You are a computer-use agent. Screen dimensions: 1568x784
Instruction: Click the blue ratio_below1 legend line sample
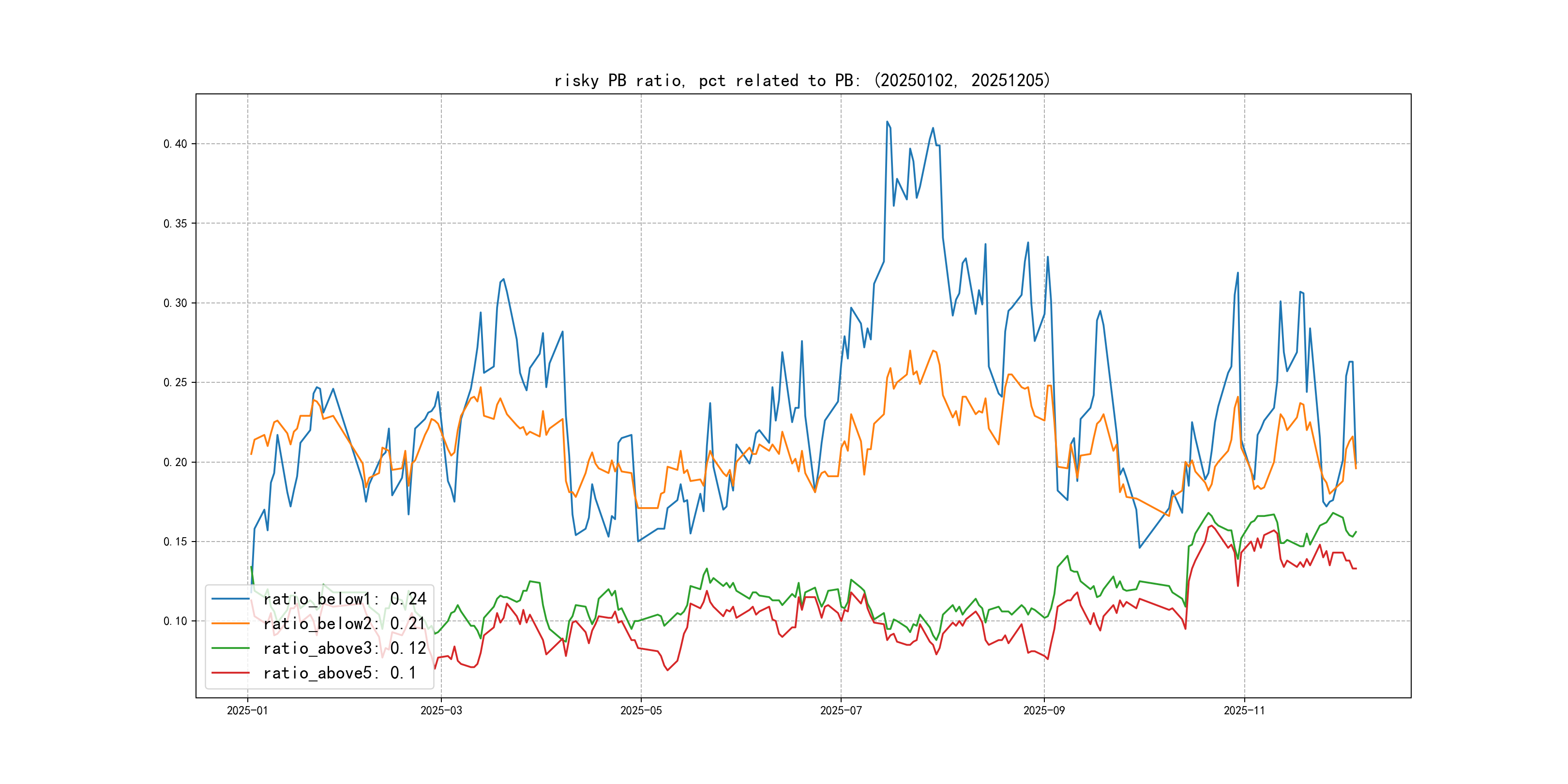point(230,599)
